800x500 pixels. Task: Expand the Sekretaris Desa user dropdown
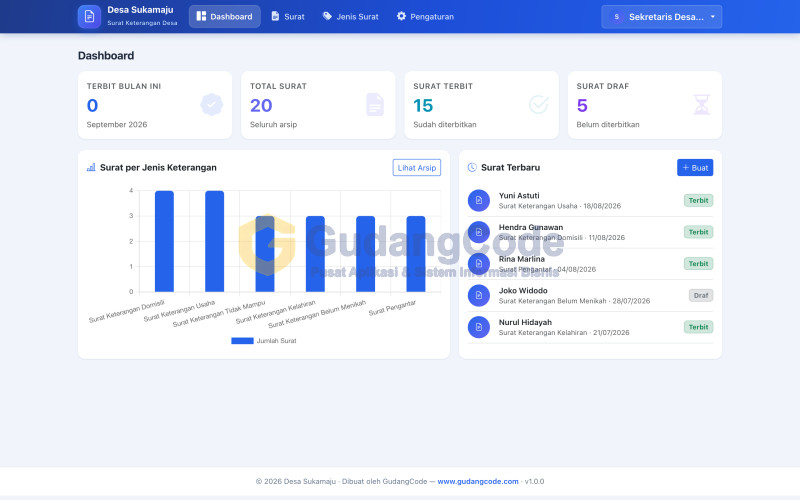click(662, 17)
